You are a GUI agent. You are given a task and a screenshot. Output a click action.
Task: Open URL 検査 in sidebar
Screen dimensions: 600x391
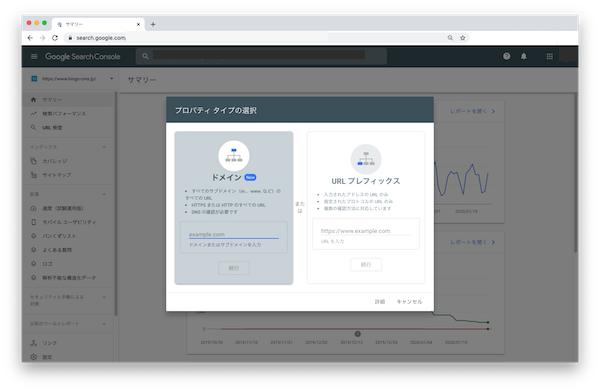coord(68,127)
